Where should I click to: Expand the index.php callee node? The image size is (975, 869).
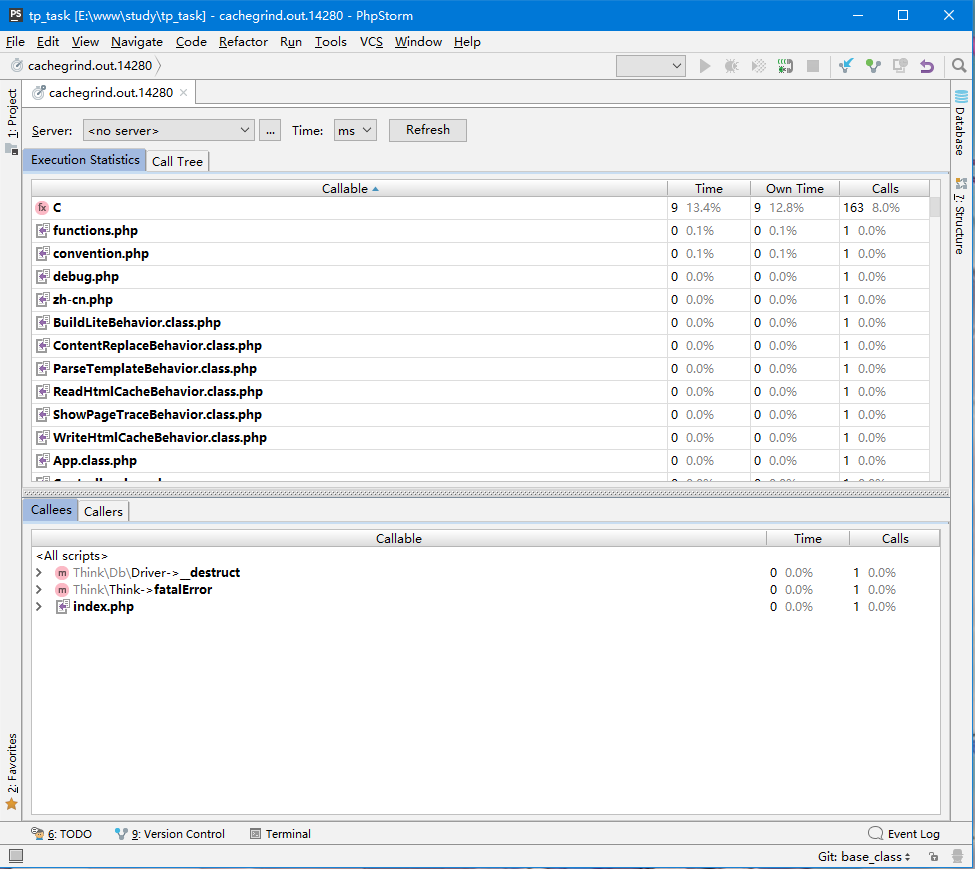coord(39,607)
